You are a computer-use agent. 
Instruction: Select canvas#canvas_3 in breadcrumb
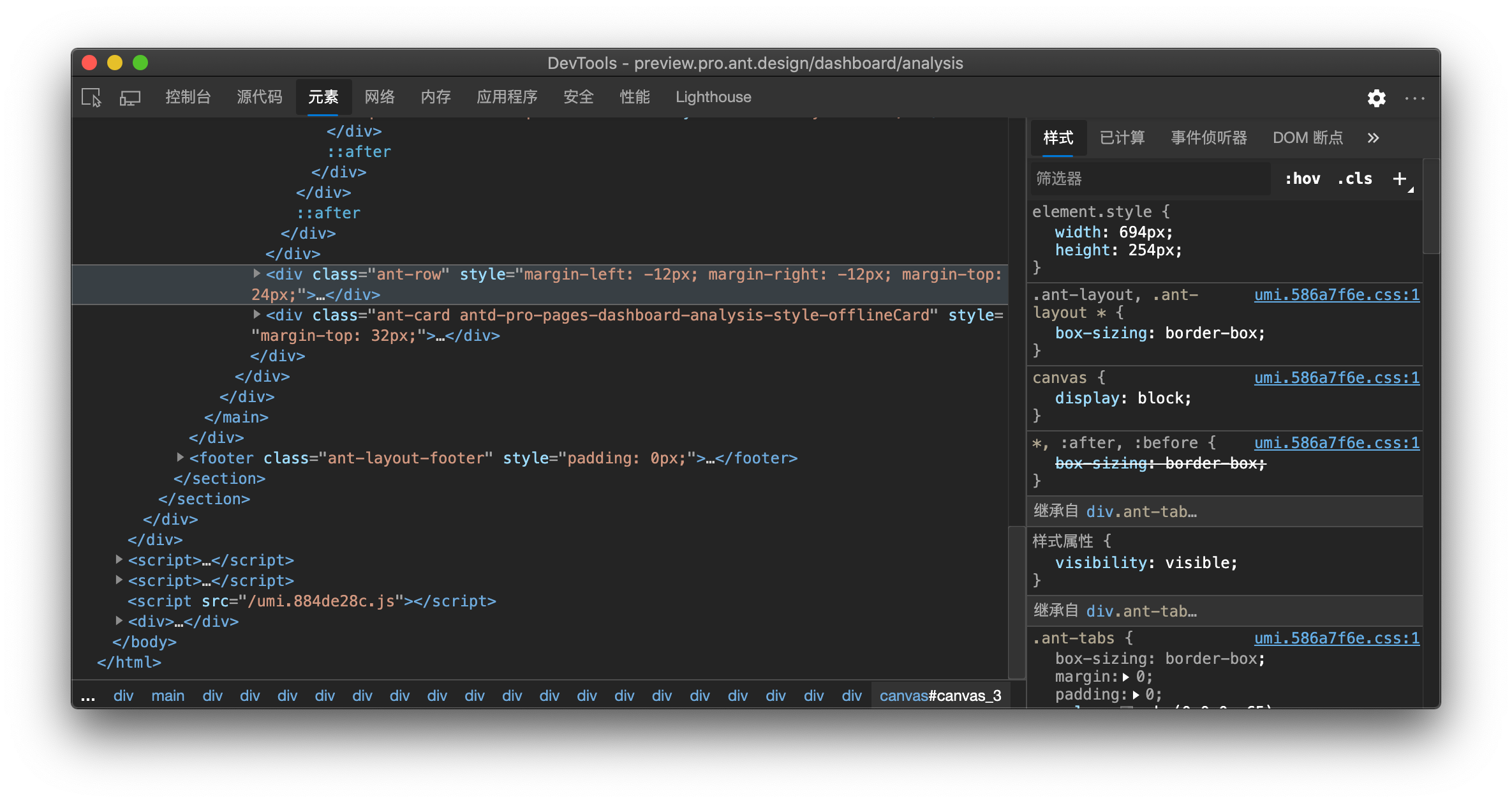940,696
